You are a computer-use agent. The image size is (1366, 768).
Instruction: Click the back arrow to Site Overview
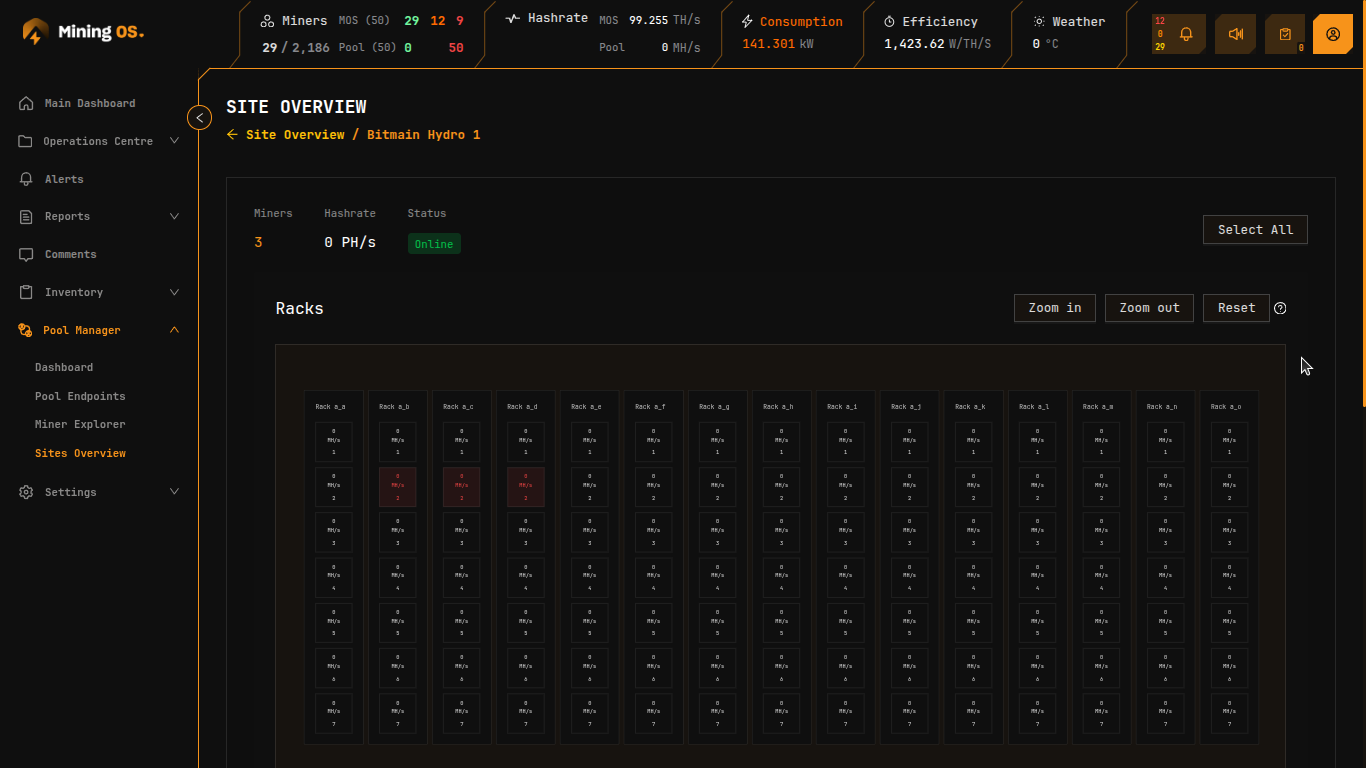pos(232,135)
